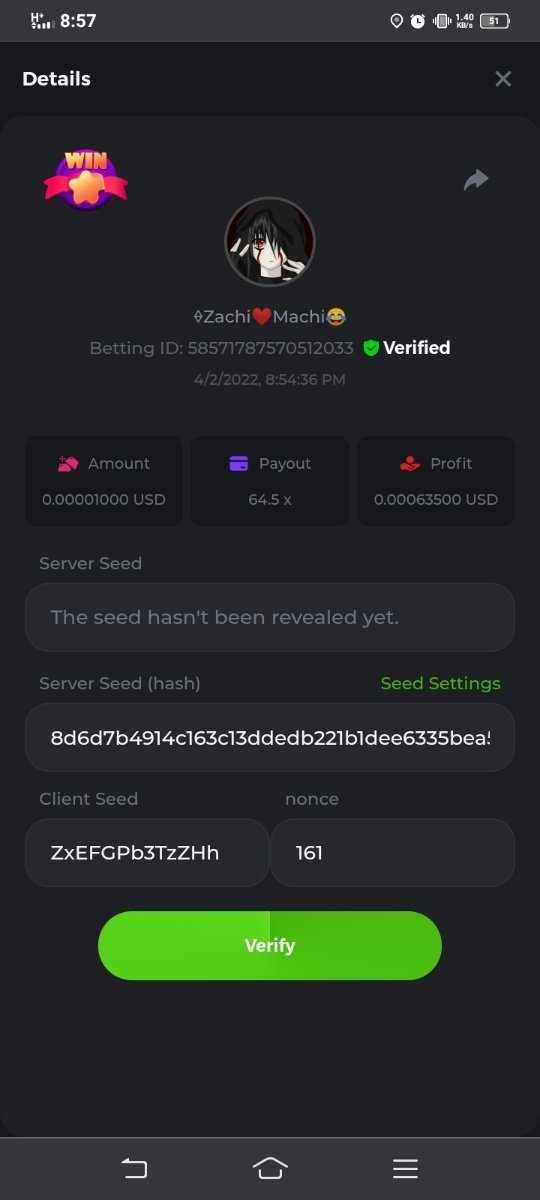This screenshot has width=540, height=1200.
Task: Tap the Zachi Machi username
Action: point(270,317)
